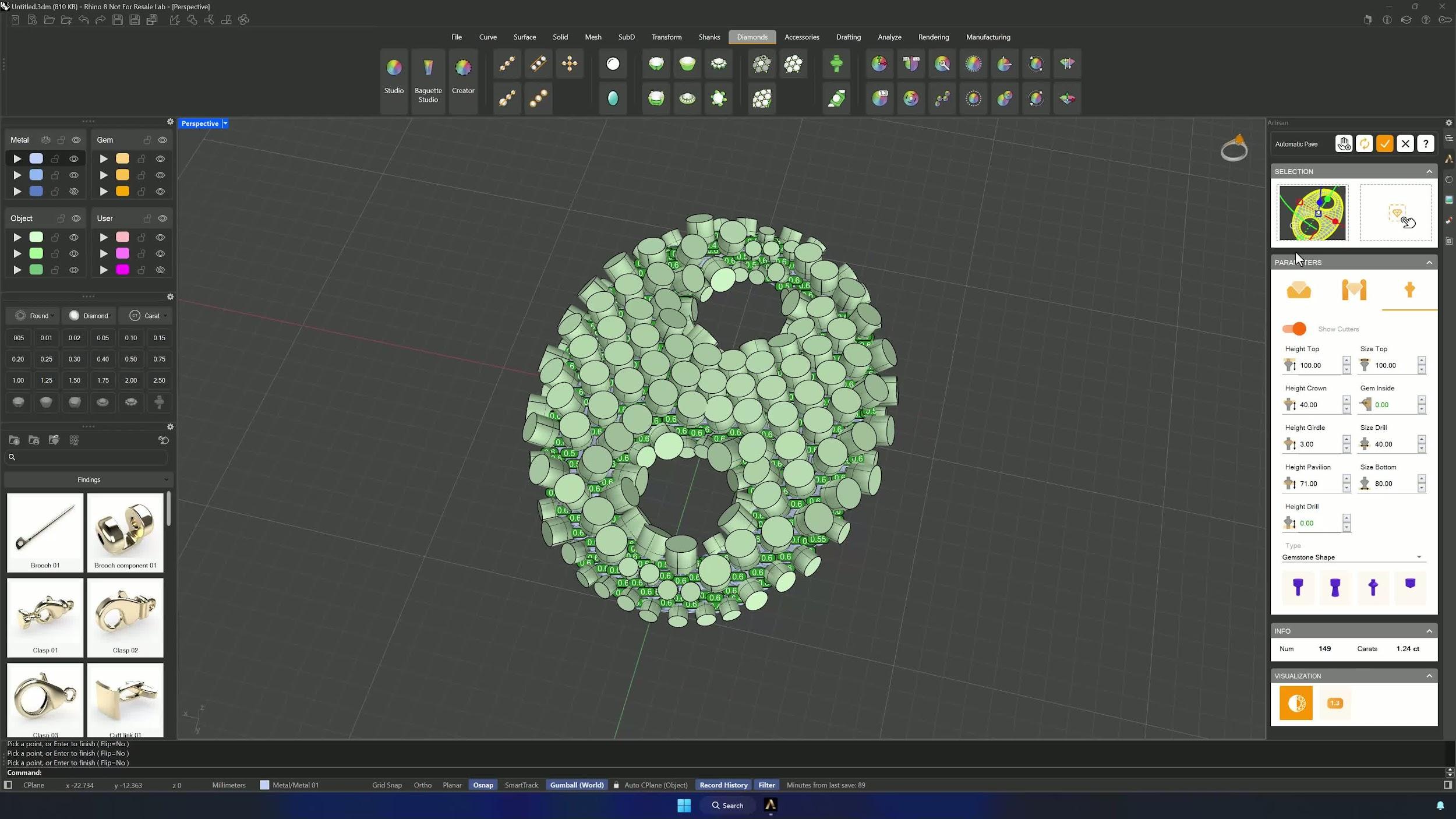The height and width of the screenshot is (819, 1456).
Task: Click the orange gem visualization icon
Action: click(x=1296, y=703)
